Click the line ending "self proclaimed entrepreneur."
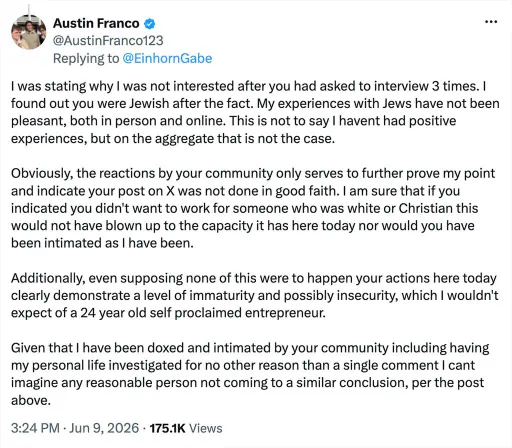This screenshot has height=448, width=512. tap(168, 313)
